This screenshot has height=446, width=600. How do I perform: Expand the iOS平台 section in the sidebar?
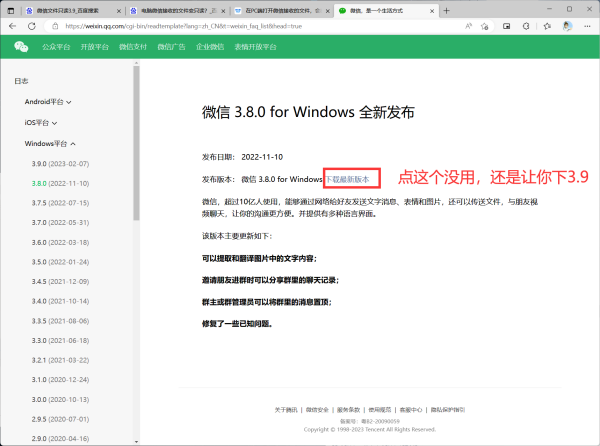click(41, 123)
